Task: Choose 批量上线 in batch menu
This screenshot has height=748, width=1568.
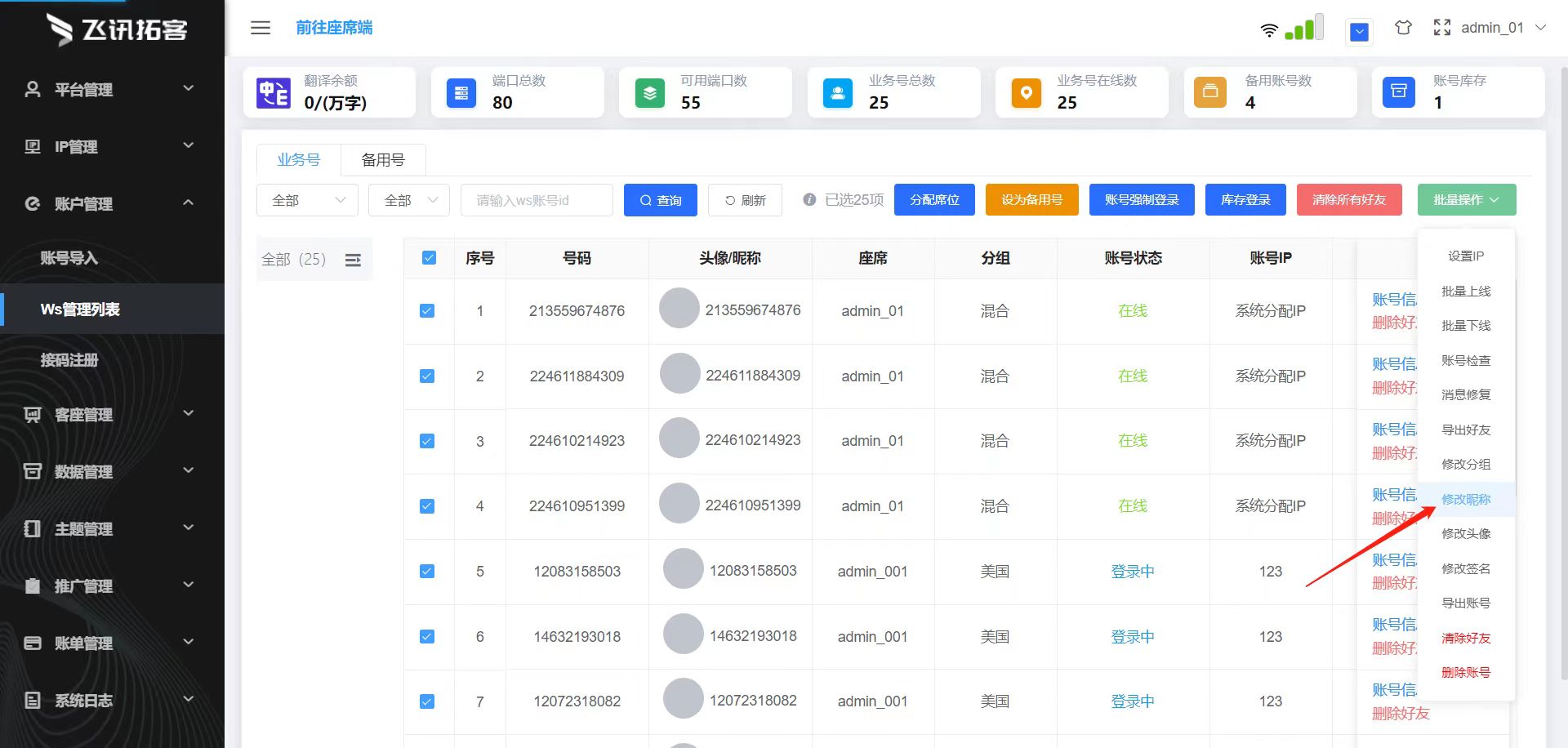Action: pos(1466,291)
